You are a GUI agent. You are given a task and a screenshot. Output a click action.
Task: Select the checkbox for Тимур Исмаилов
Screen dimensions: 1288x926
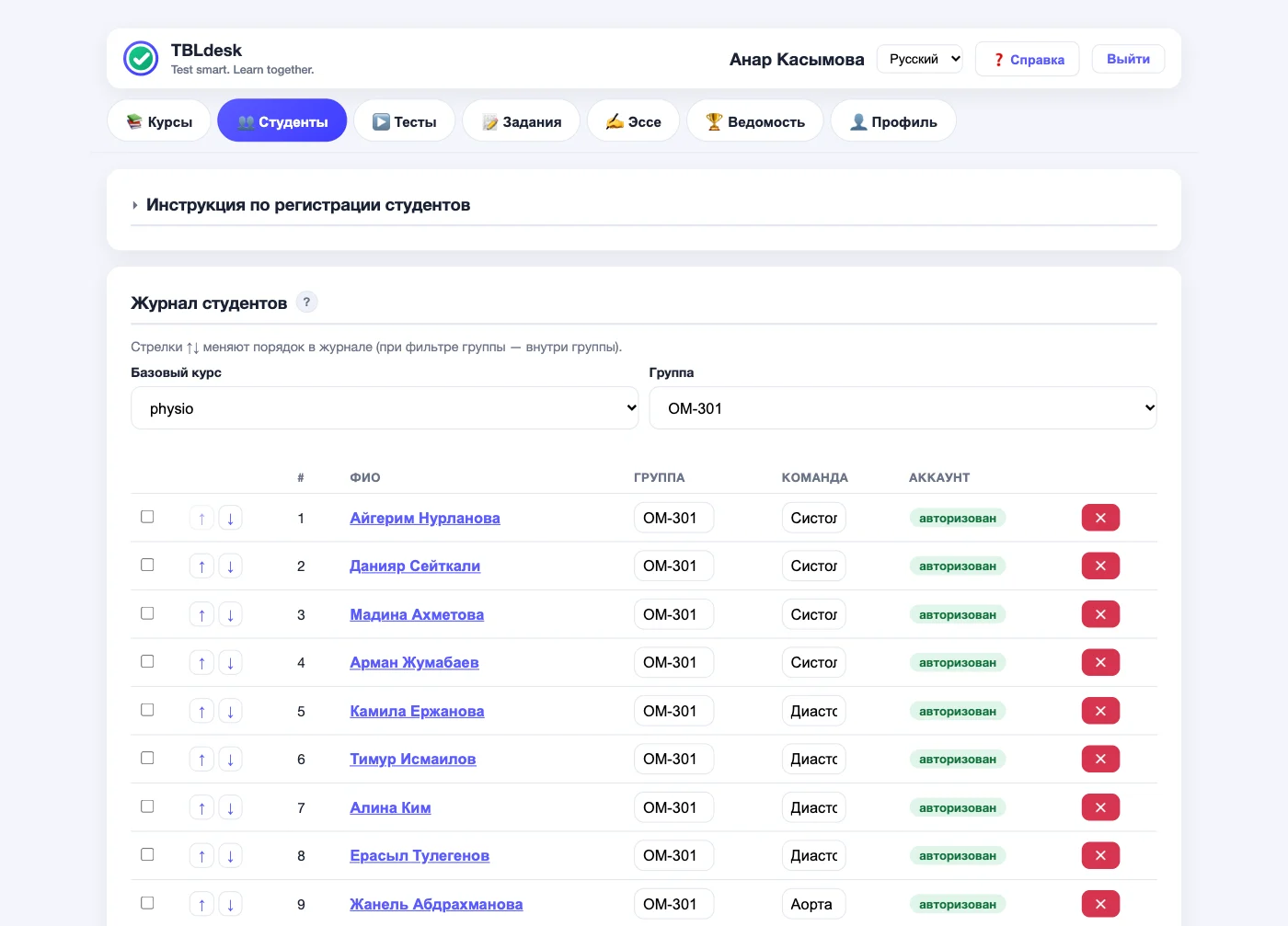tap(147, 758)
